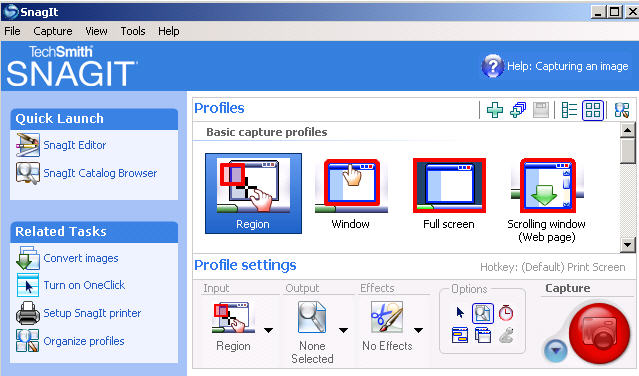
Task: Click the Catalog Browser magnifier icon
Action: (x=28, y=173)
